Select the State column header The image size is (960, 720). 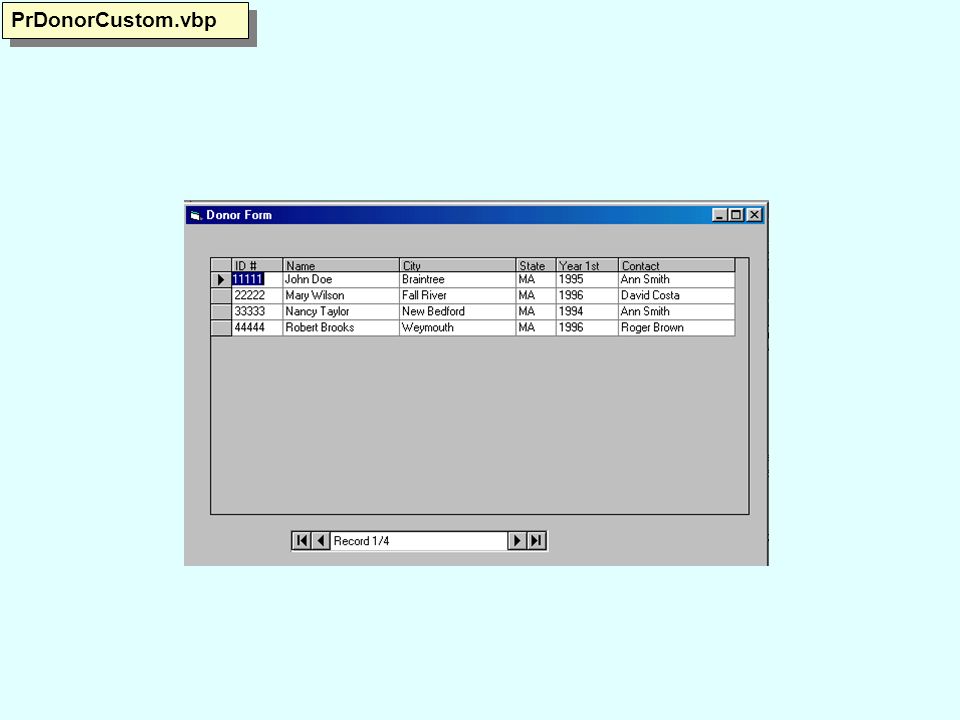click(536, 265)
